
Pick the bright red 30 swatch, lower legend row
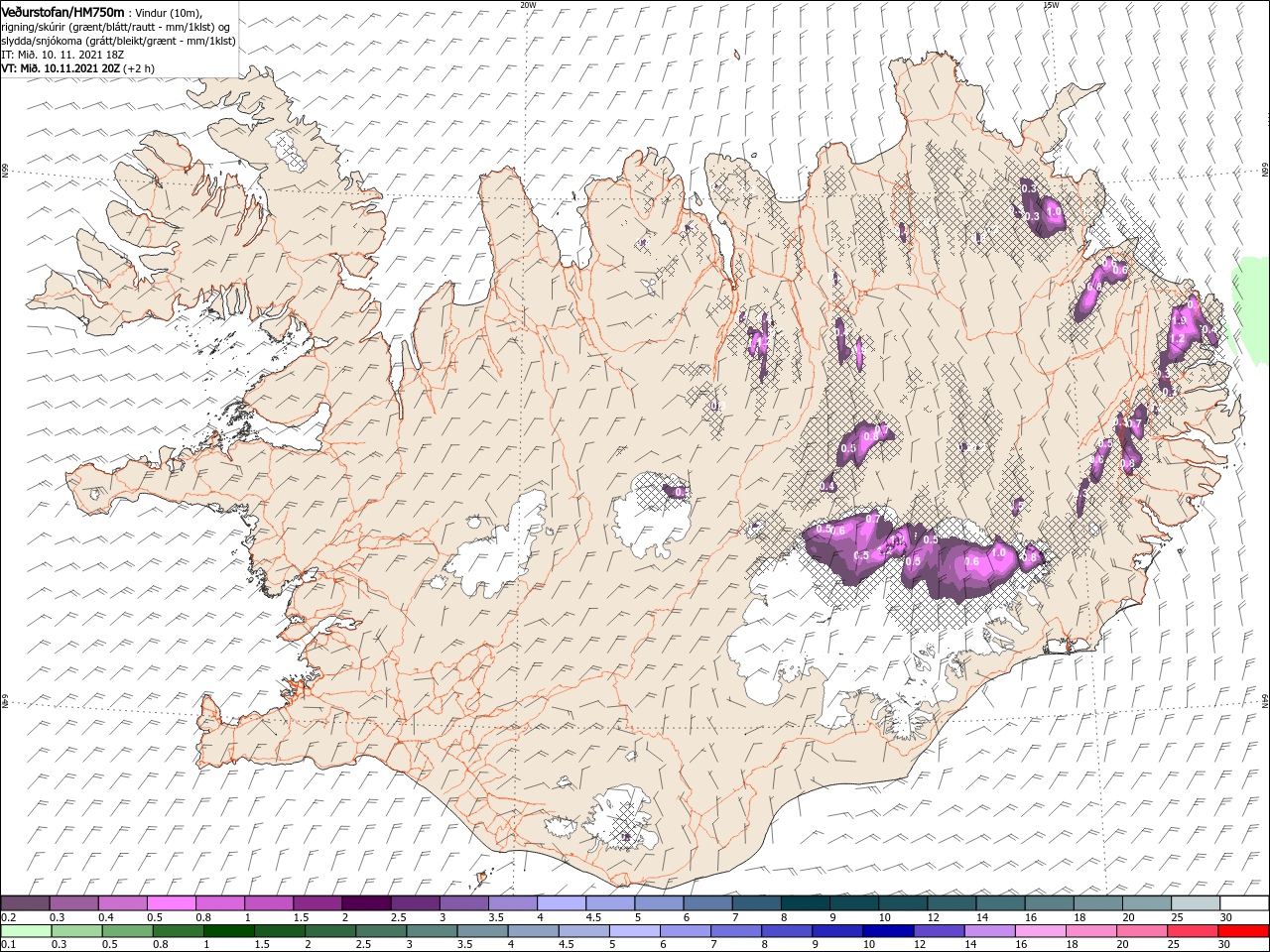[x=1244, y=931]
